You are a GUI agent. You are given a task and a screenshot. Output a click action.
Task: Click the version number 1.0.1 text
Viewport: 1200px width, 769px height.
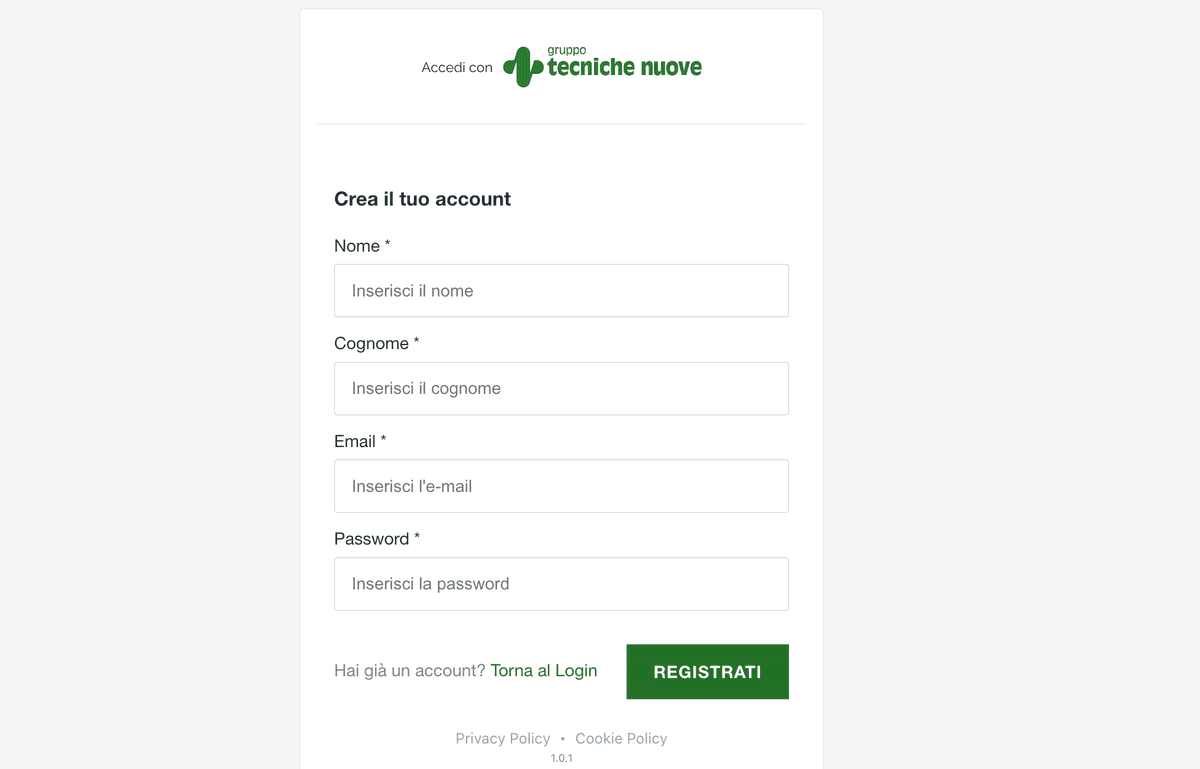coord(561,757)
